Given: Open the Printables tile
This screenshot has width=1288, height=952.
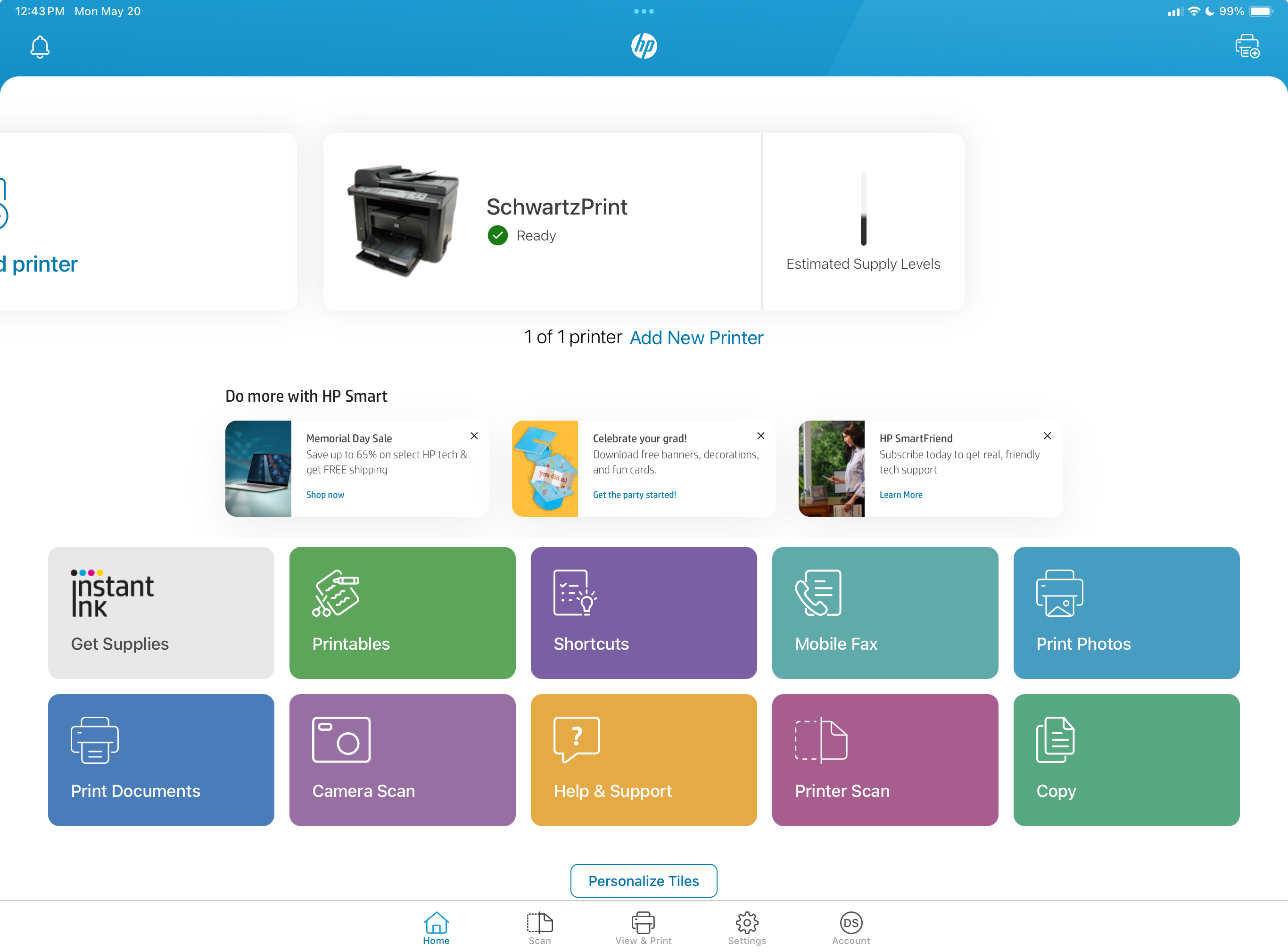Looking at the screenshot, I should point(402,612).
